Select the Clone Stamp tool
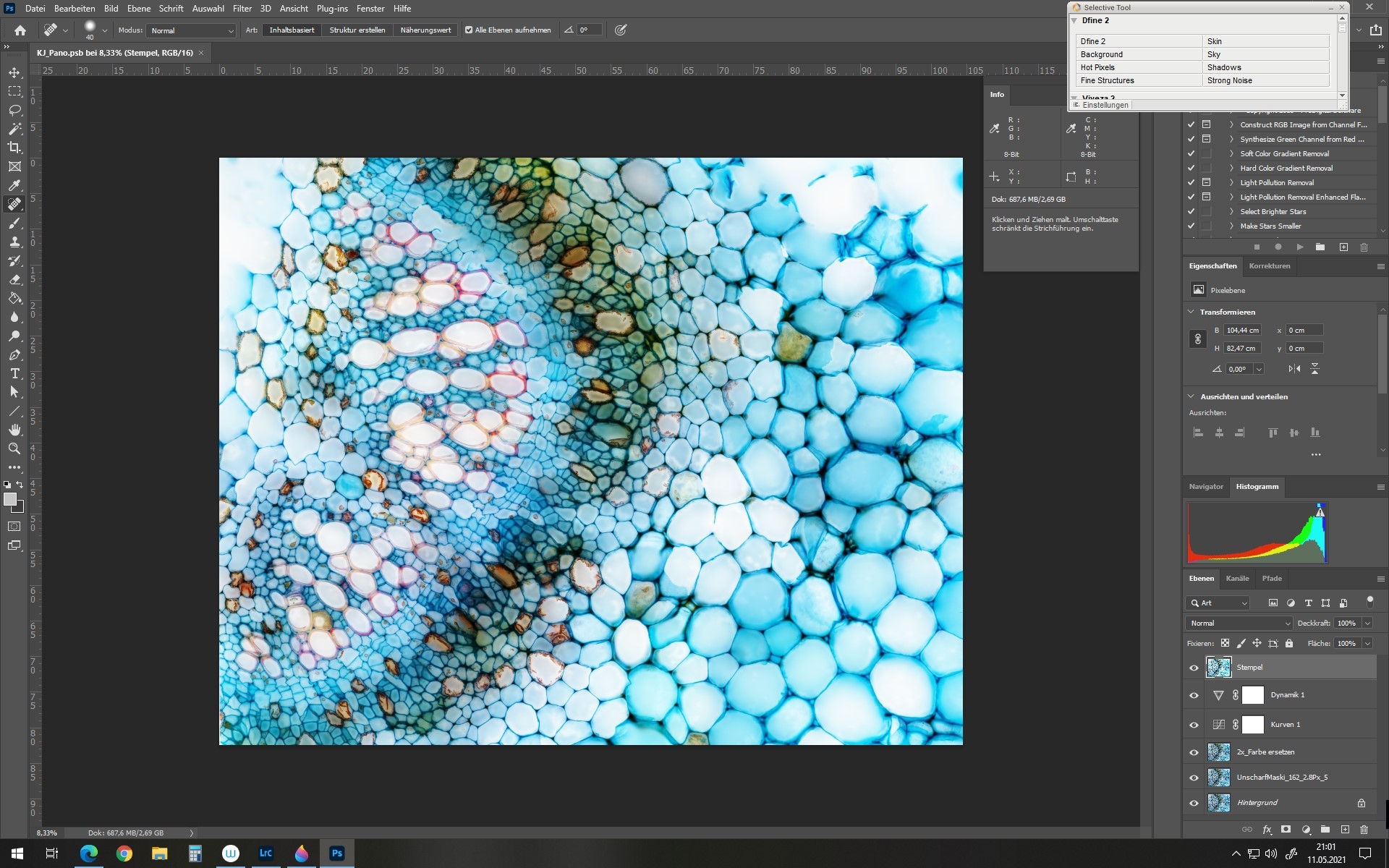 [x=14, y=242]
